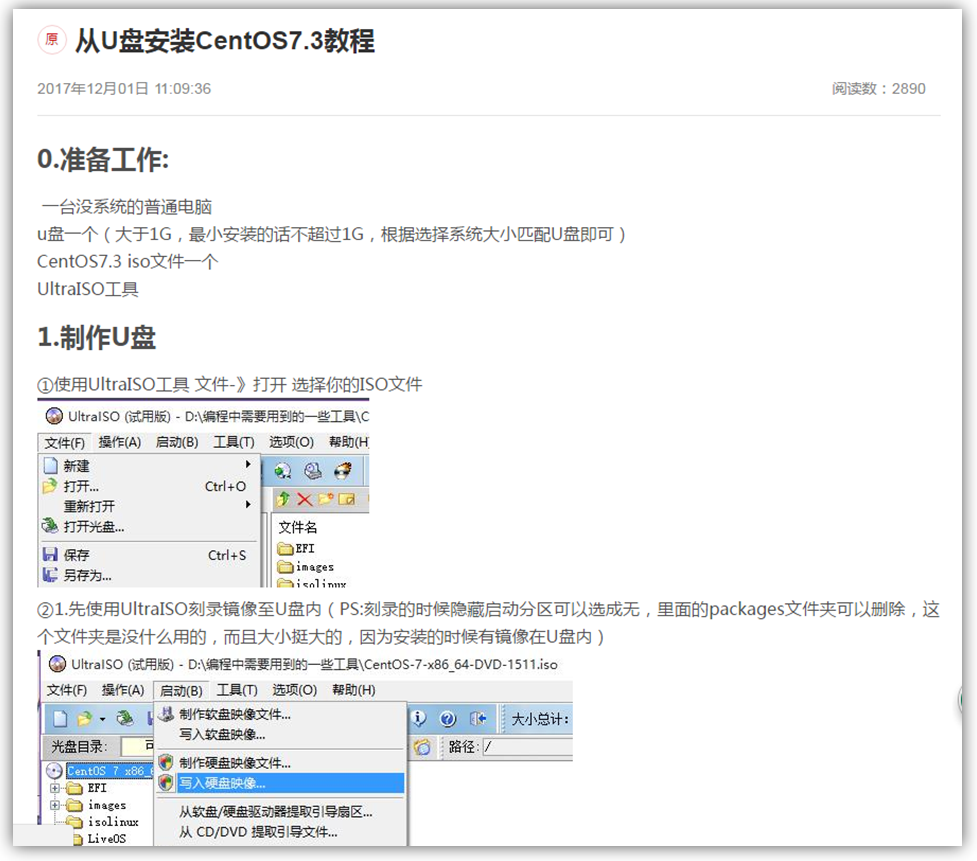
Task: Click the folder properties icon after new folder
Action: [x=346, y=499]
